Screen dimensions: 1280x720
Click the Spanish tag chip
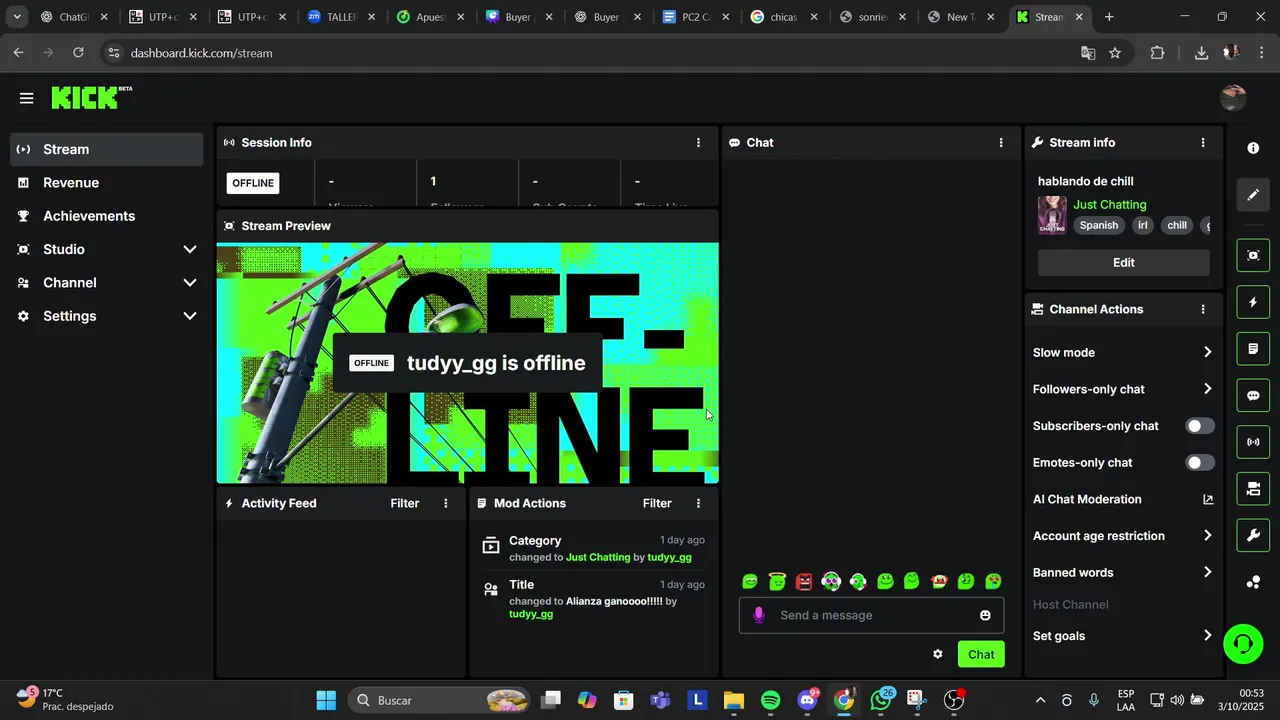(x=1098, y=226)
